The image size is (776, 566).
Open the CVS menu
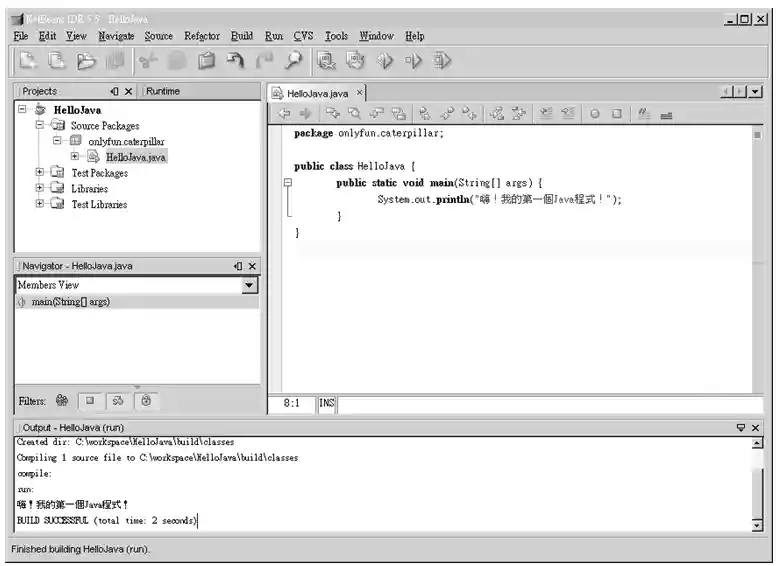point(303,36)
